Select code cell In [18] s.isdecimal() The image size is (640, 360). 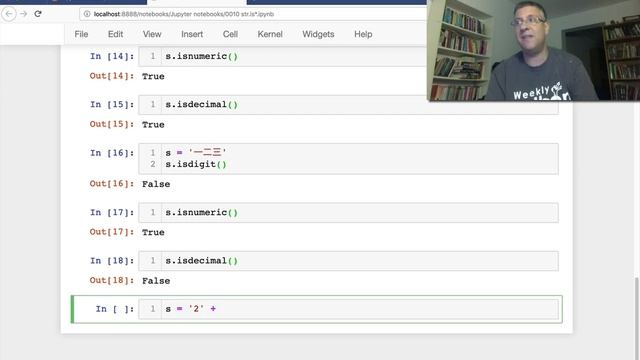pos(348,261)
